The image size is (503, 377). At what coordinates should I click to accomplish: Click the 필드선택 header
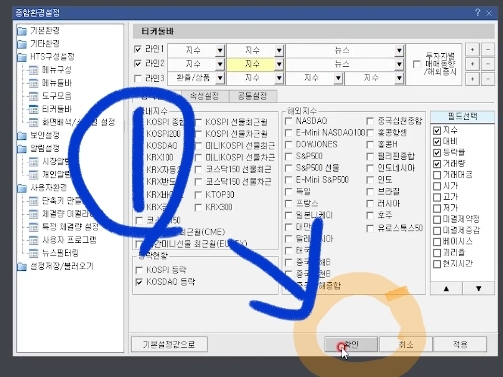coord(463,116)
